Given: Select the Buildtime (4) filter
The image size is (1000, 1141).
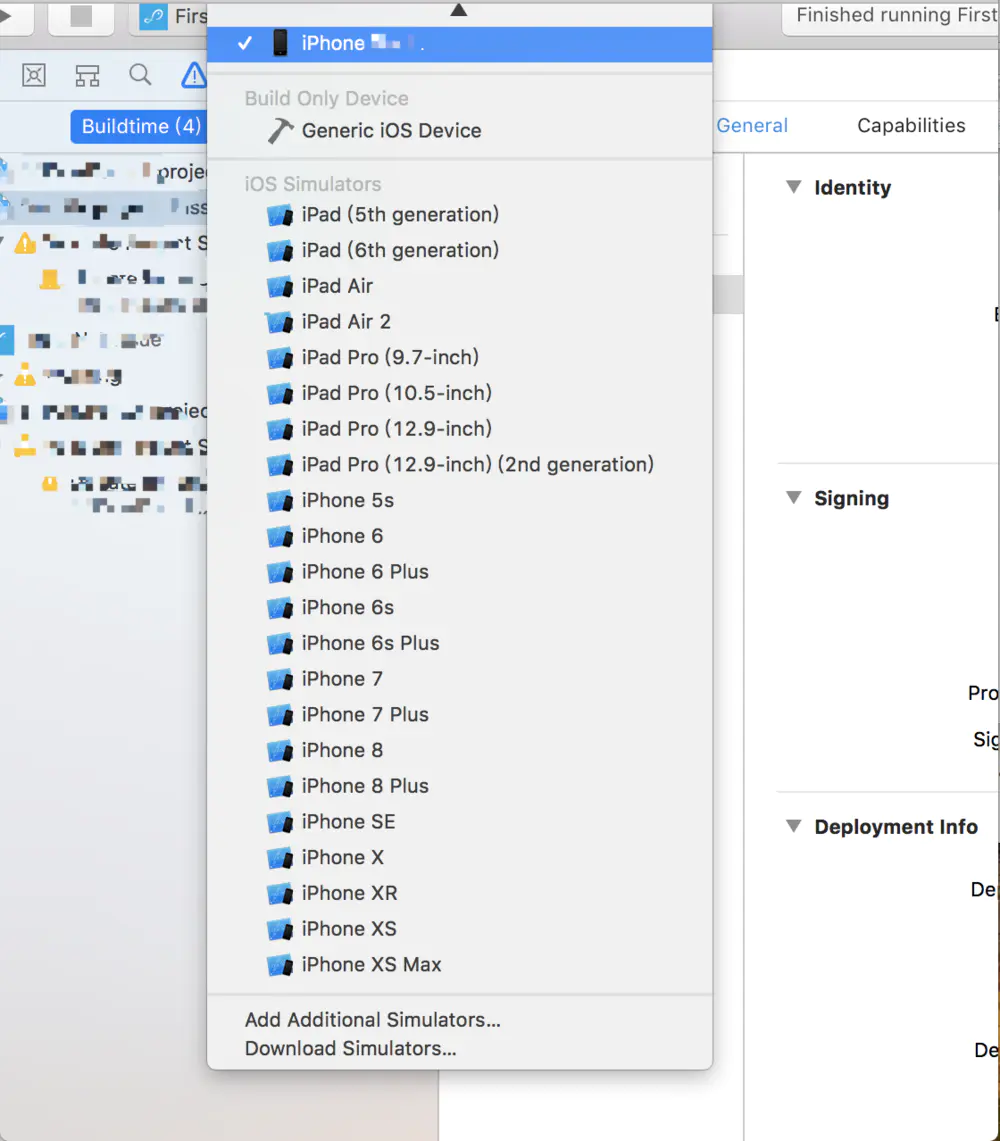Looking at the screenshot, I should pyautogui.click(x=138, y=127).
